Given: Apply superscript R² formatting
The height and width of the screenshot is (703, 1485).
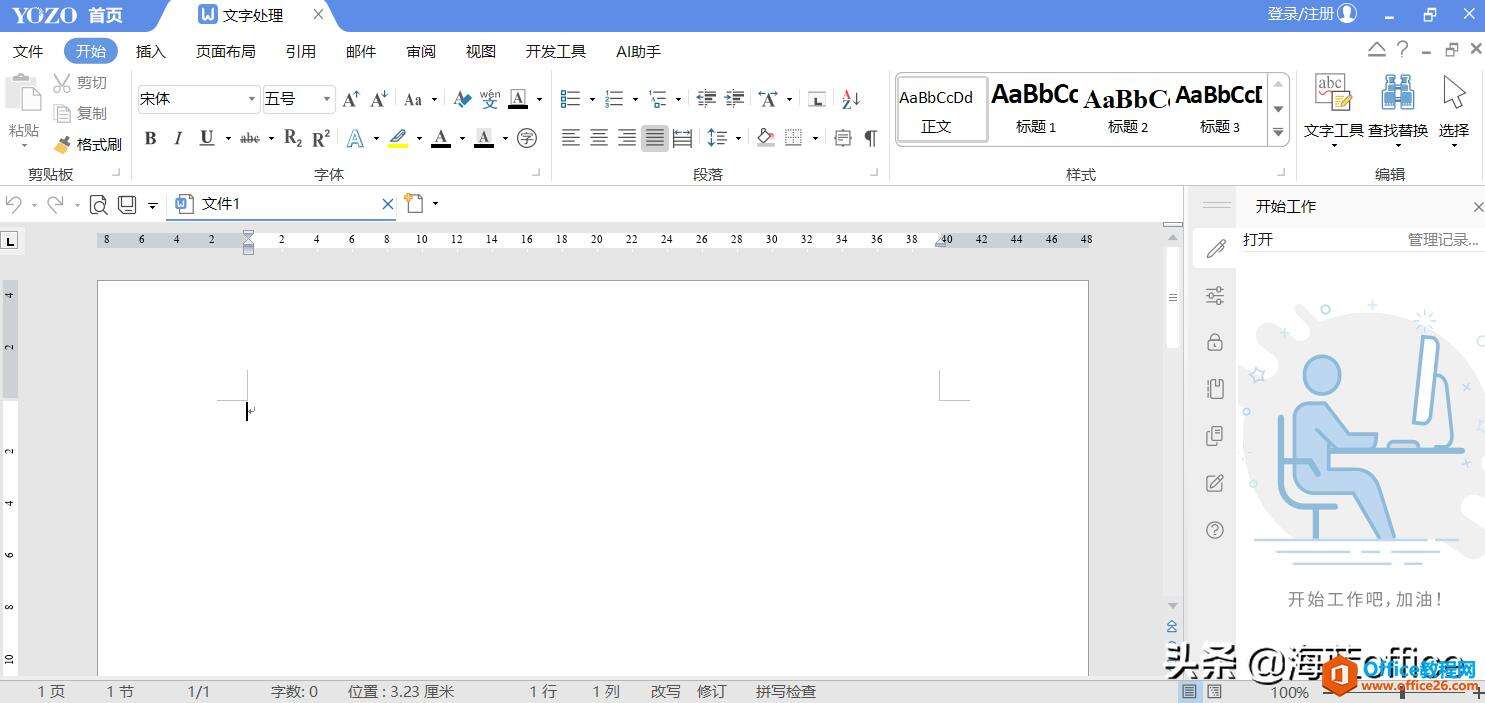Looking at the screenshot, I should [321, 138].
